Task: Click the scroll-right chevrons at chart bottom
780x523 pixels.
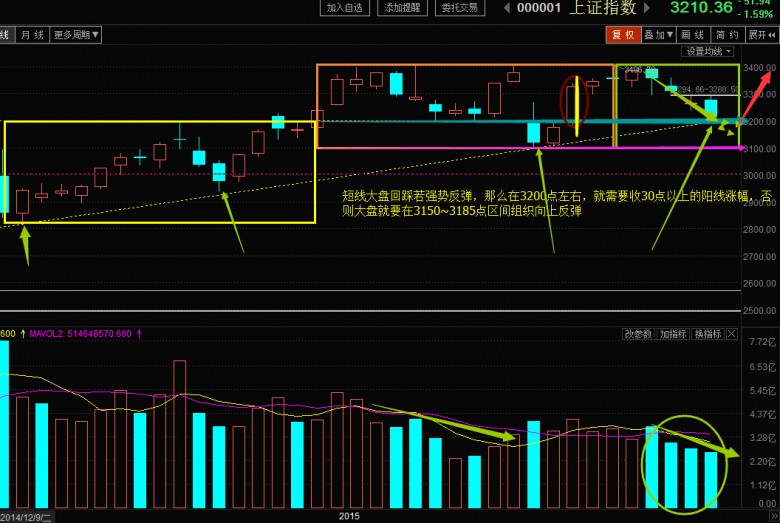Action: [x=771, y=515]
